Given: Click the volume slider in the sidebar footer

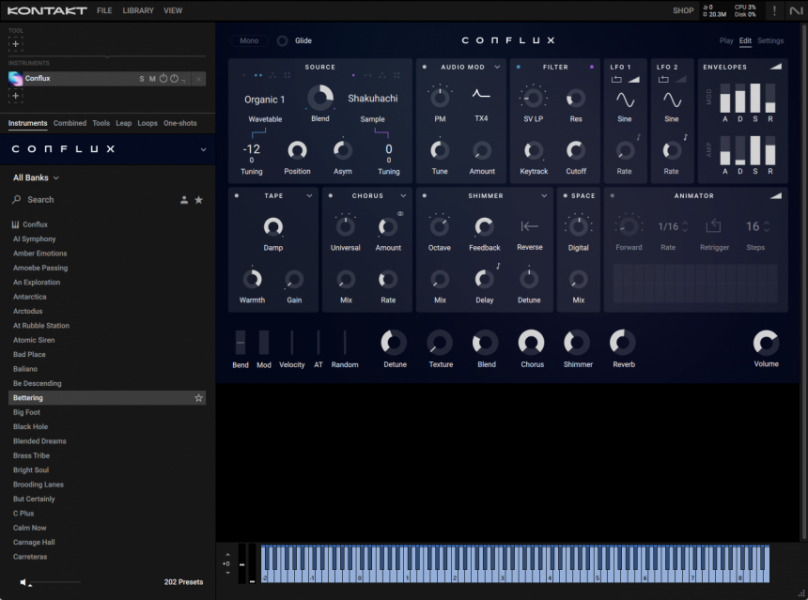Looking at the screenshot, I should coord(58,583).
